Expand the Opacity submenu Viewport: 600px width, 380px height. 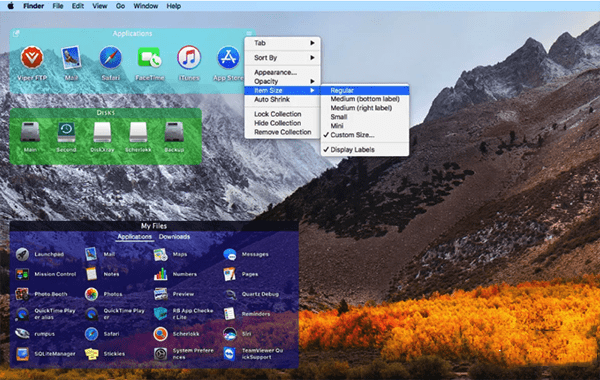tap(282, 81)
